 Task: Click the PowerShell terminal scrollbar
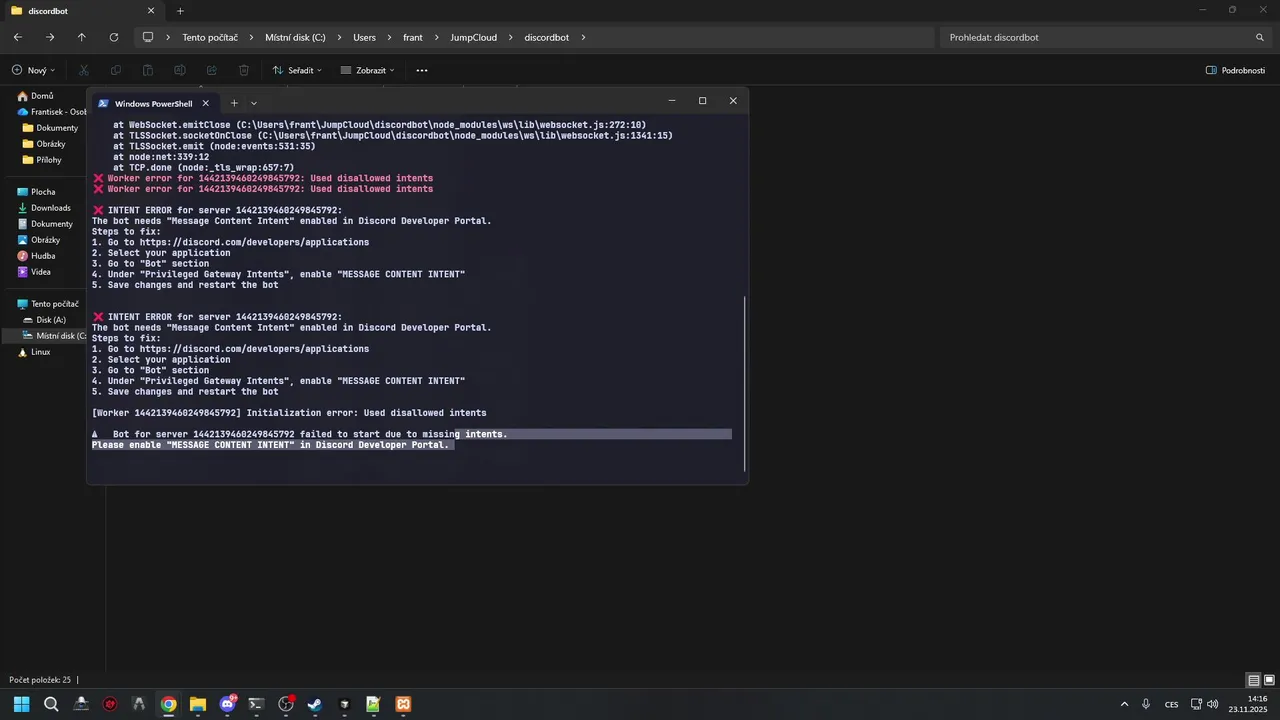(745, 383)
